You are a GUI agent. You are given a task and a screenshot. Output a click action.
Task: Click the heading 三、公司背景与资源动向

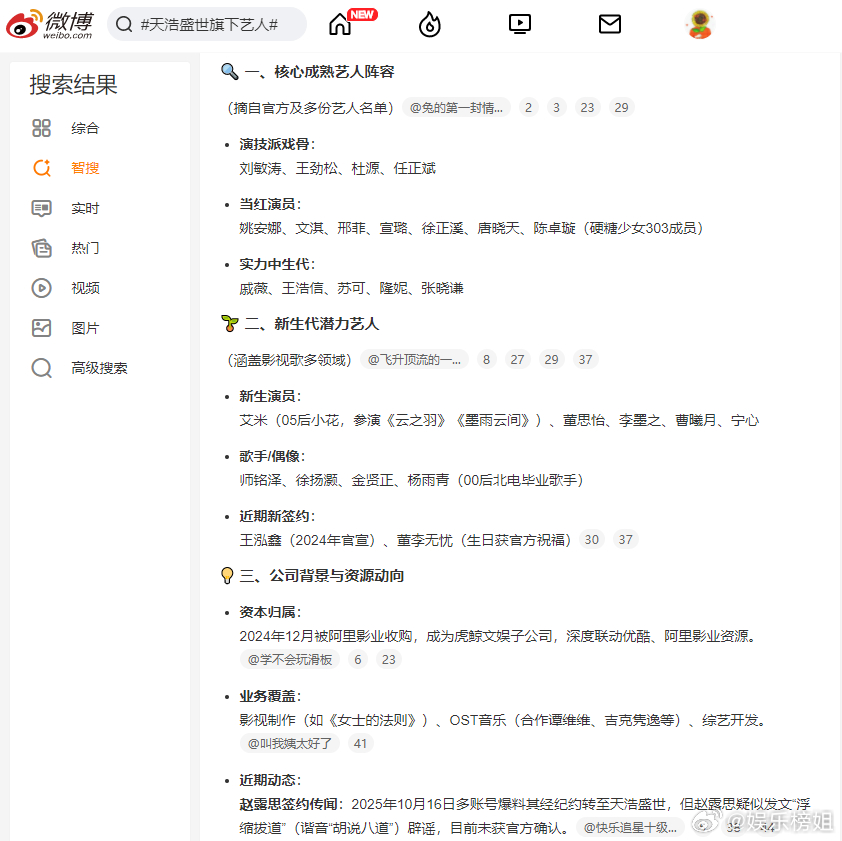(x=322, y=575)
